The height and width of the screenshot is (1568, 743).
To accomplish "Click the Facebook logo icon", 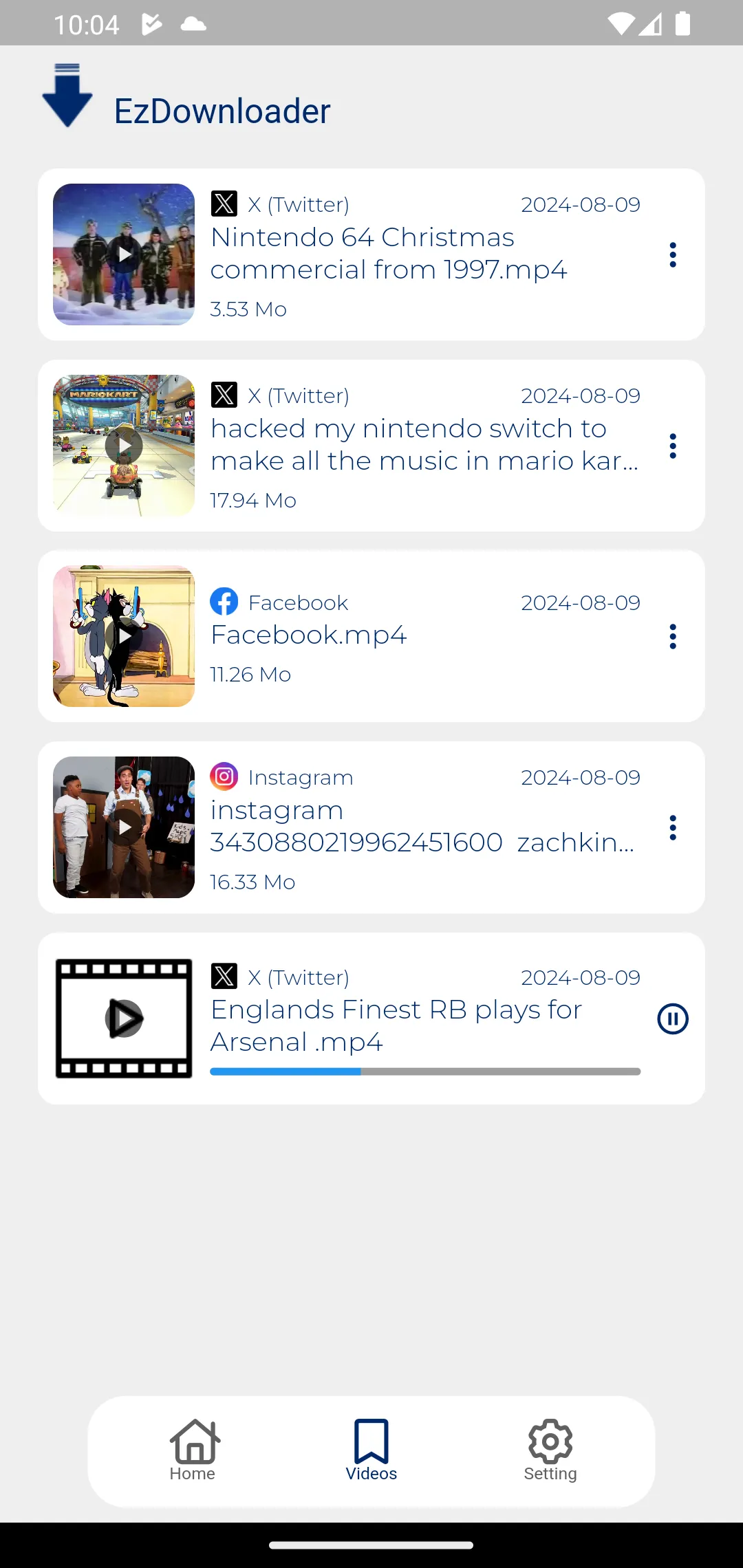I will [x=224, y=602].
